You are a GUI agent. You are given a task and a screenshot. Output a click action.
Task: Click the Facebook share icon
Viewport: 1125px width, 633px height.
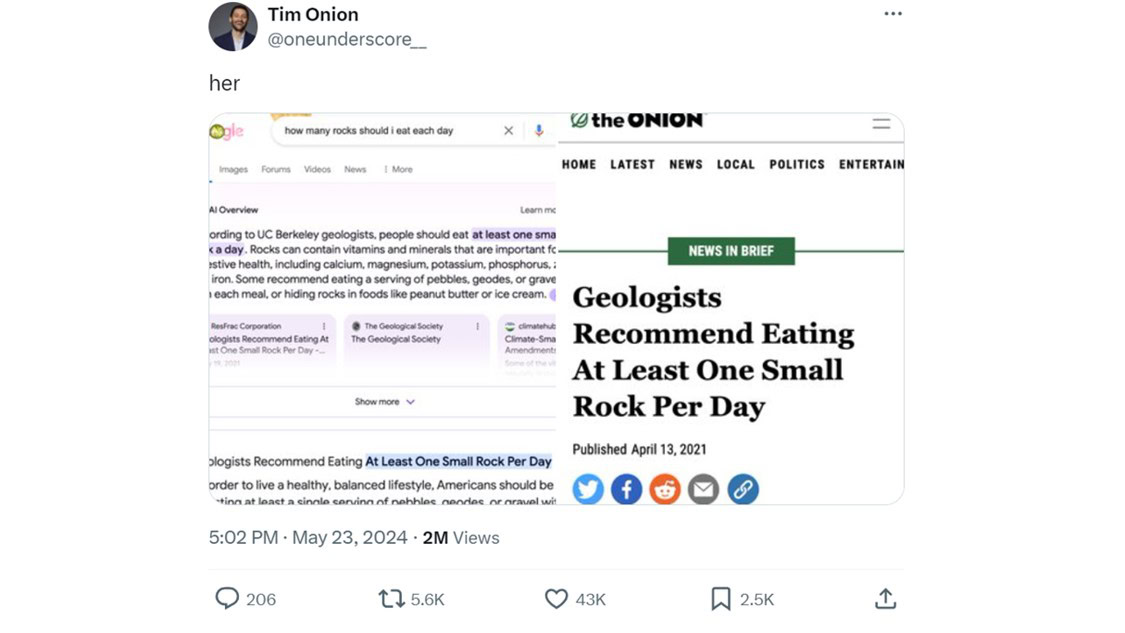click(x=627, y=489)
